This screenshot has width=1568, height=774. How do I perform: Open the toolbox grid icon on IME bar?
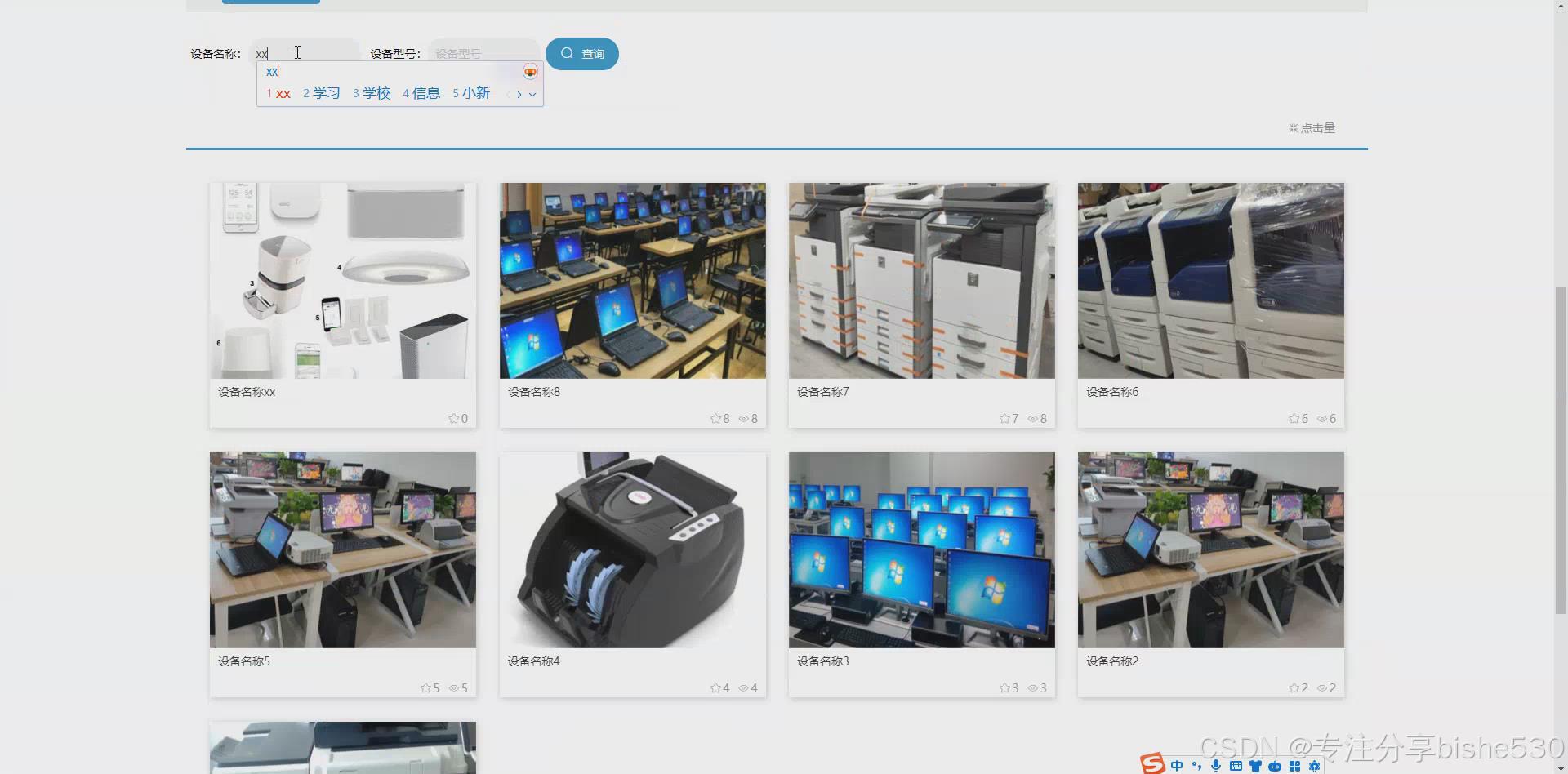coord(1294,766)
